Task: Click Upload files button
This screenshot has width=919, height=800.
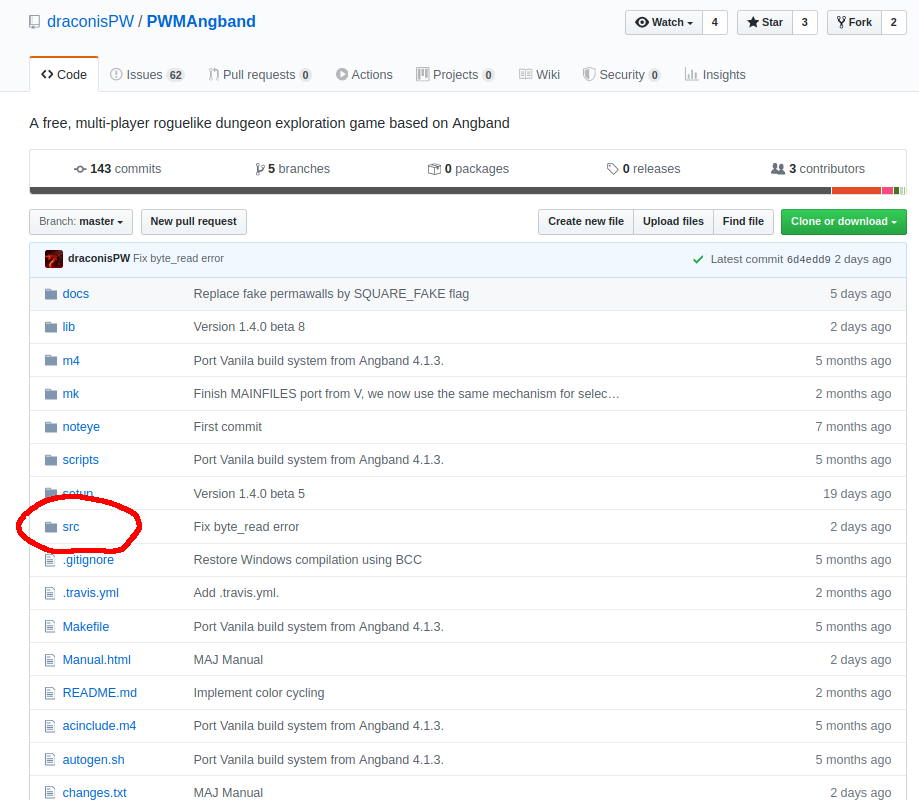Action: [x=673, y=222]
